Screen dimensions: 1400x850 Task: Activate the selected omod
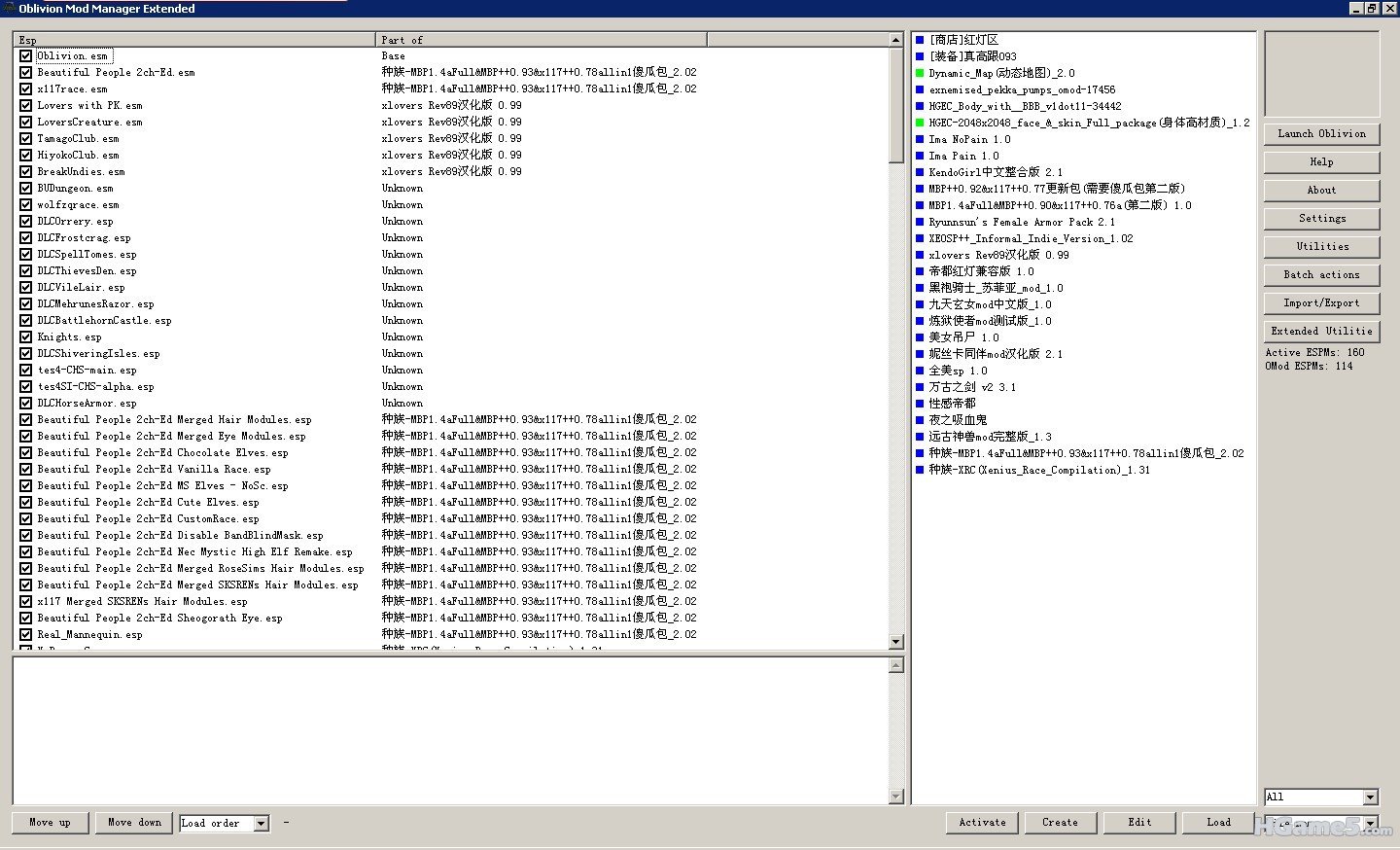pyautogui.click(x=982, y=823)
